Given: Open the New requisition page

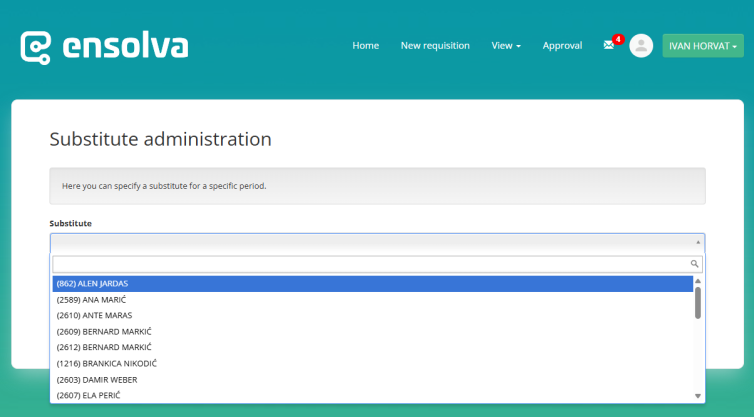Looking at the screenshot, I should [435, 46].
